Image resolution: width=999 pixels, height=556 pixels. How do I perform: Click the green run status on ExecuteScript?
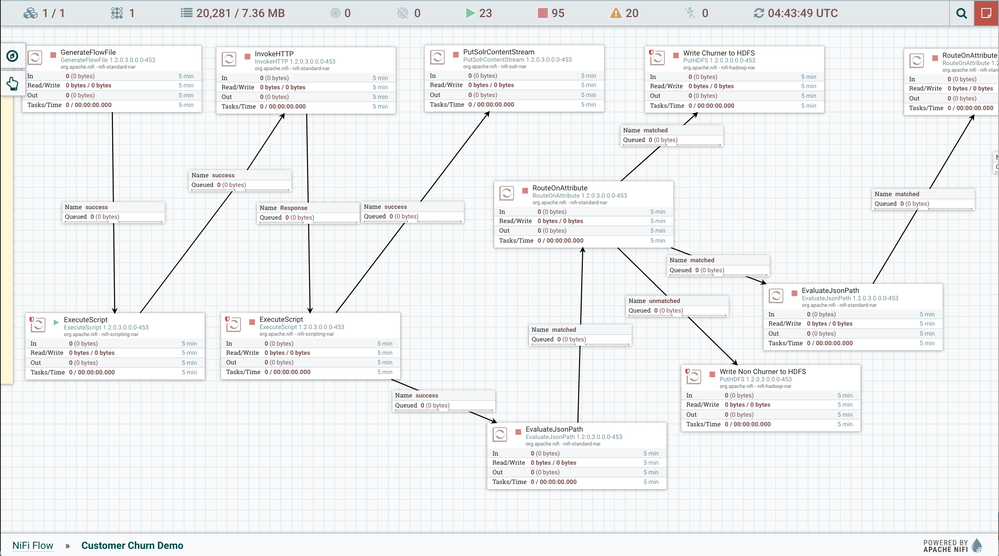point(56,322)
